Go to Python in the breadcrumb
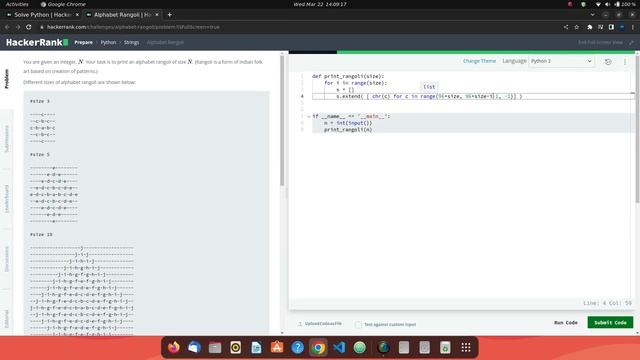 pyautogui.click(x=108, y=42)
